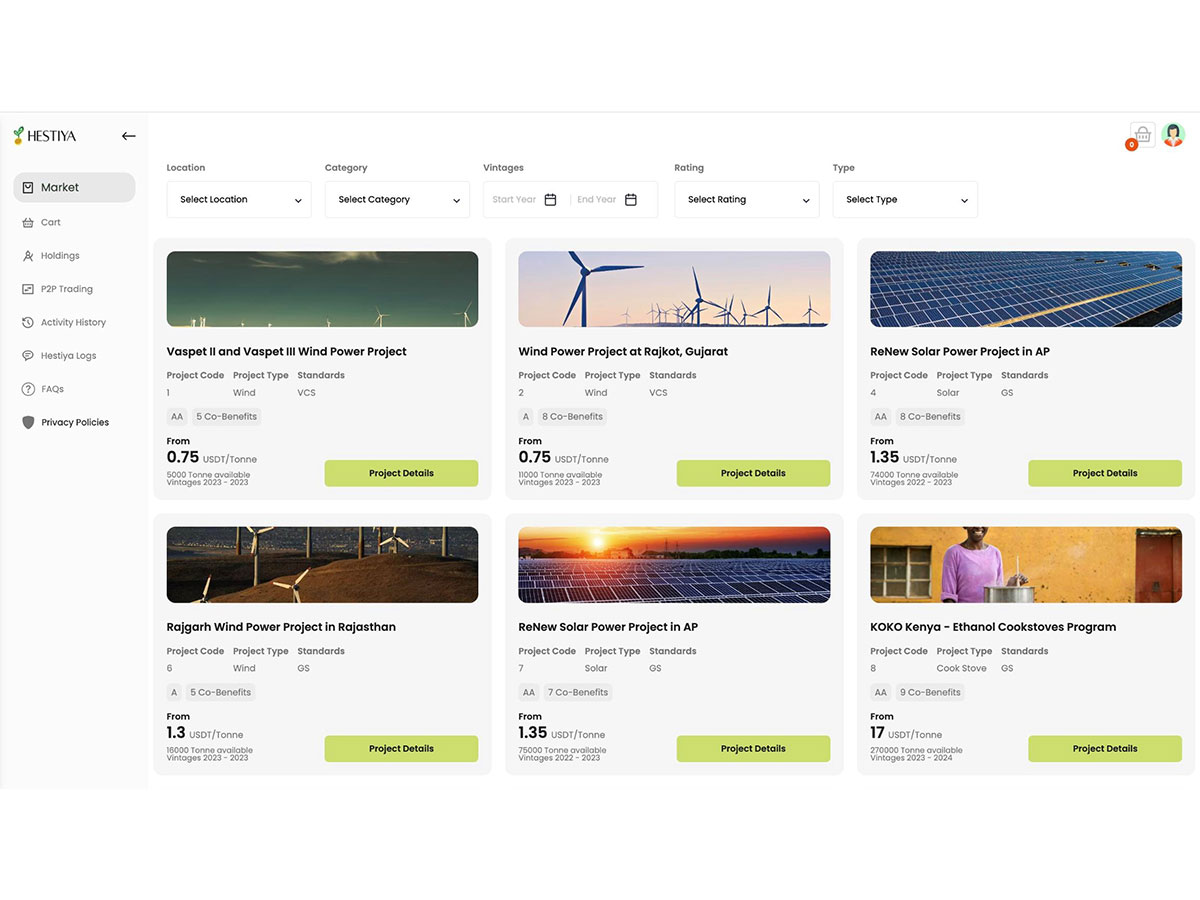This screenshot has height=900, width=1200.
Task: Expand the Select Category dropdown
Action: point(396,199)
